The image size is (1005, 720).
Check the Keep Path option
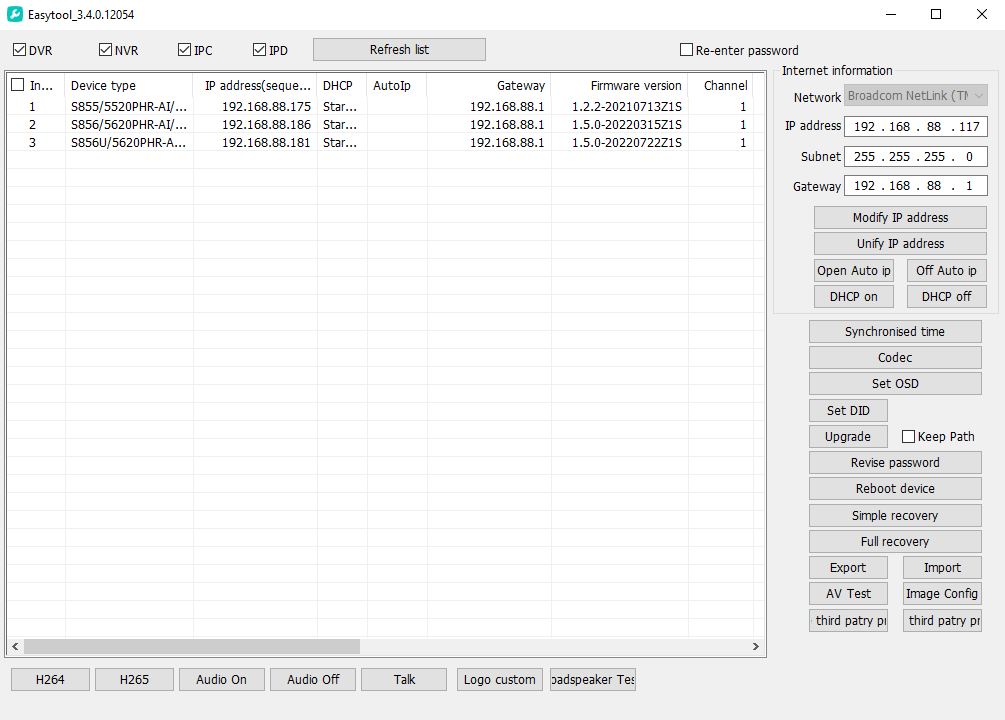[908, 437]
